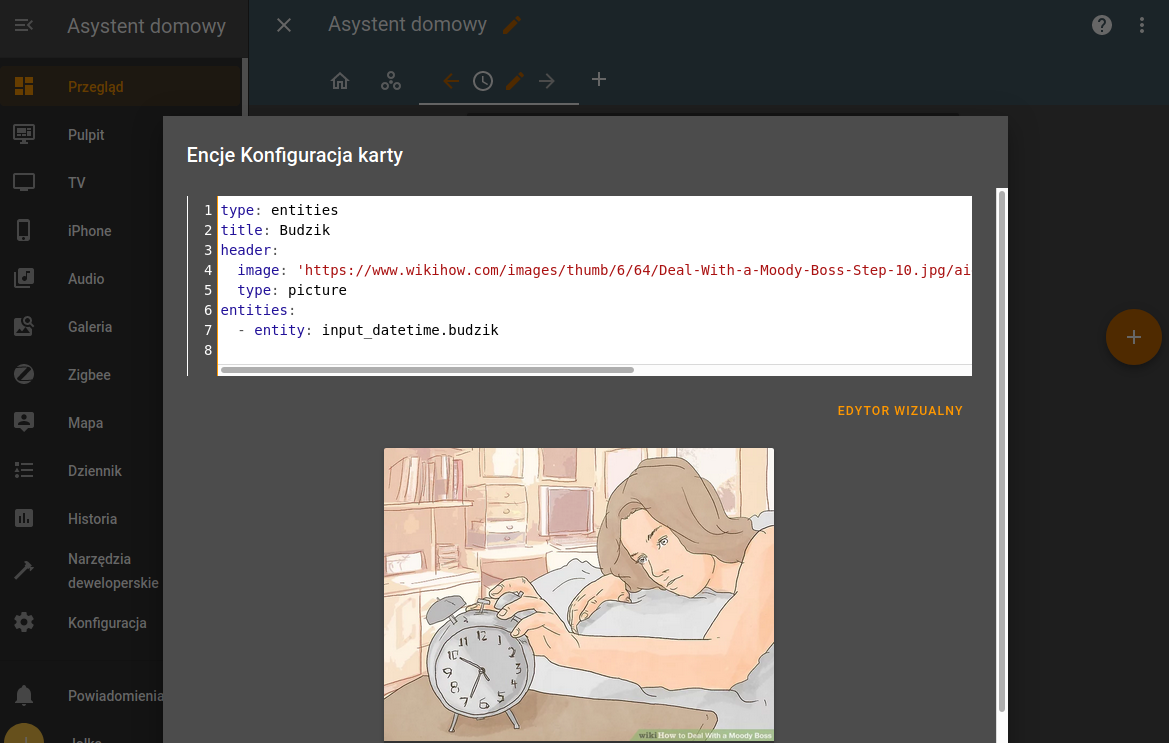Screen dimensions: 1169x743
Task: Collapse the sidebar with the menu icon
Action: coord(24,25)
